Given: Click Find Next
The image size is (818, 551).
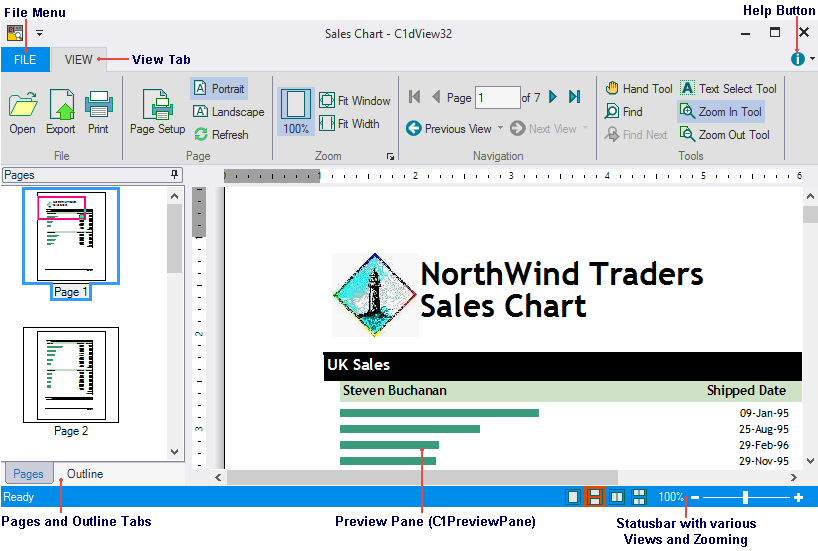Looking at the screenshot, I should 635,135.
